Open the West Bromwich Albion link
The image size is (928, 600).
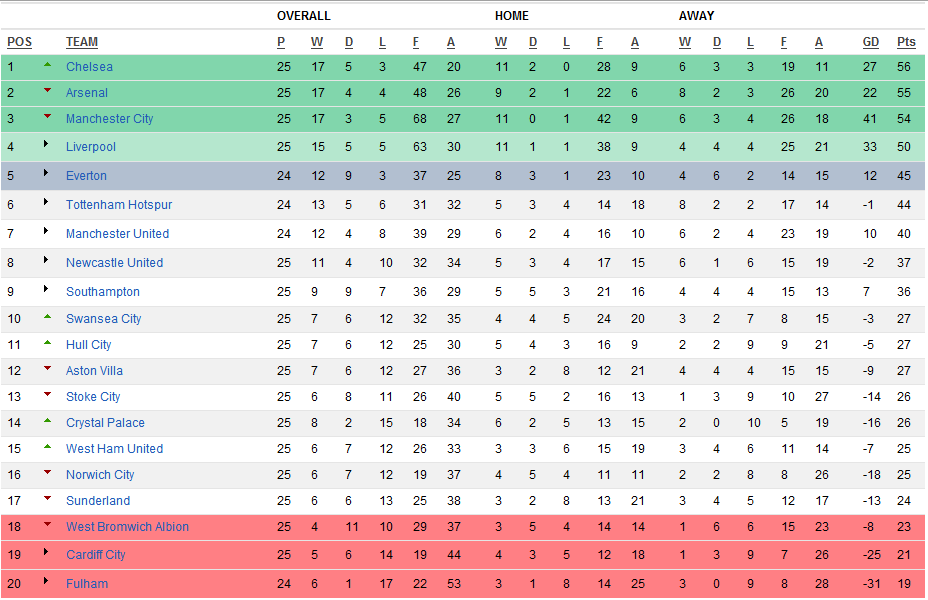[127, 527]
